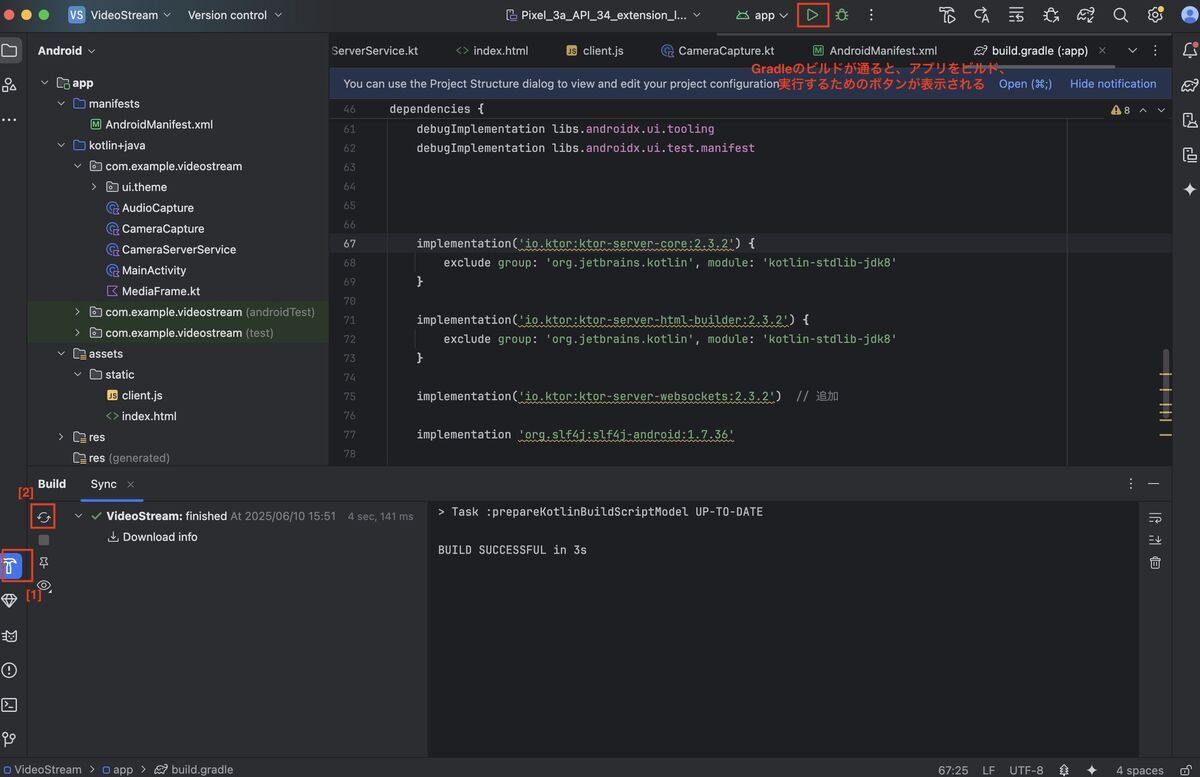Switch to the client.js editor tab
The height and width of the screenshot is (777, 1200).
click(x=594, y=51)
